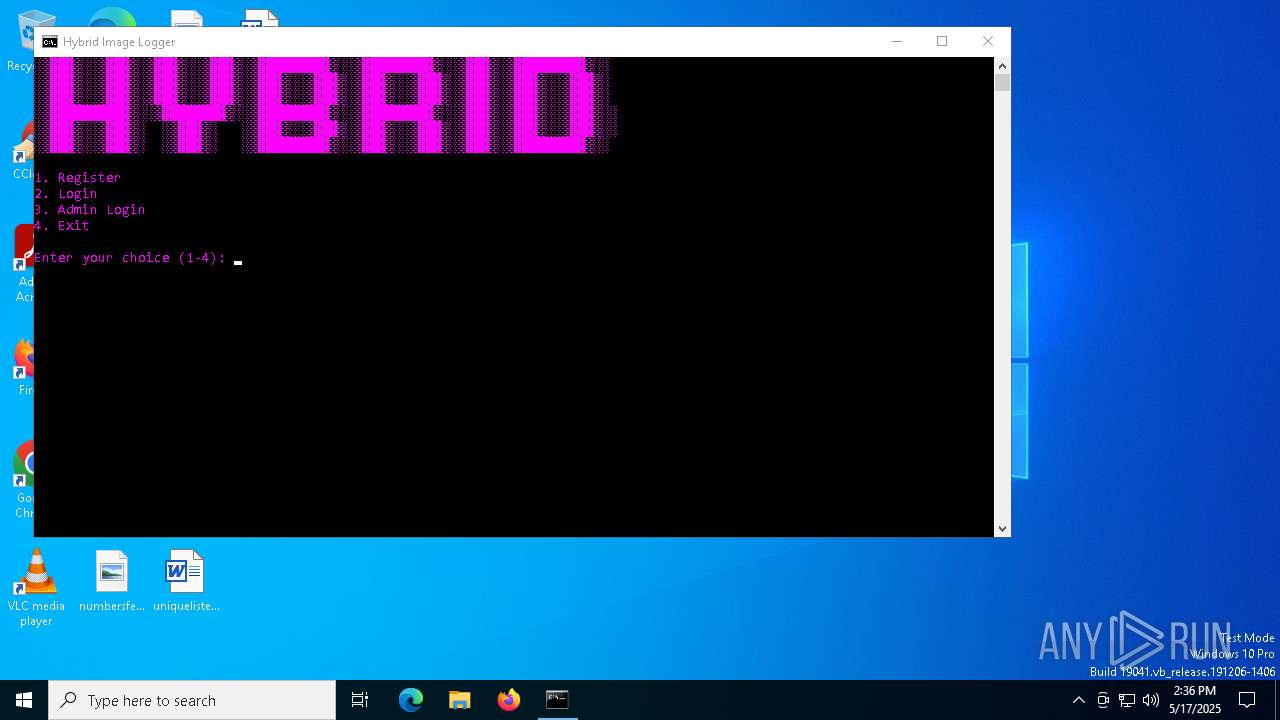Select the uniqueliste... Word document on desktop
1280x720 pixels.
tap(185, 581)
